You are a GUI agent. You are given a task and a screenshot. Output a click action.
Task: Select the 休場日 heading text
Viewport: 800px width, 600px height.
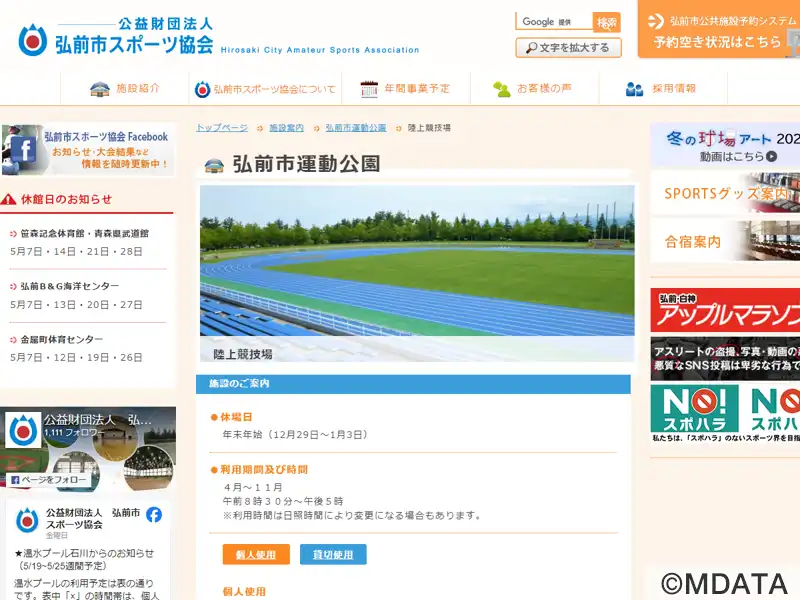pyautogui.click(x=236, y=417)
